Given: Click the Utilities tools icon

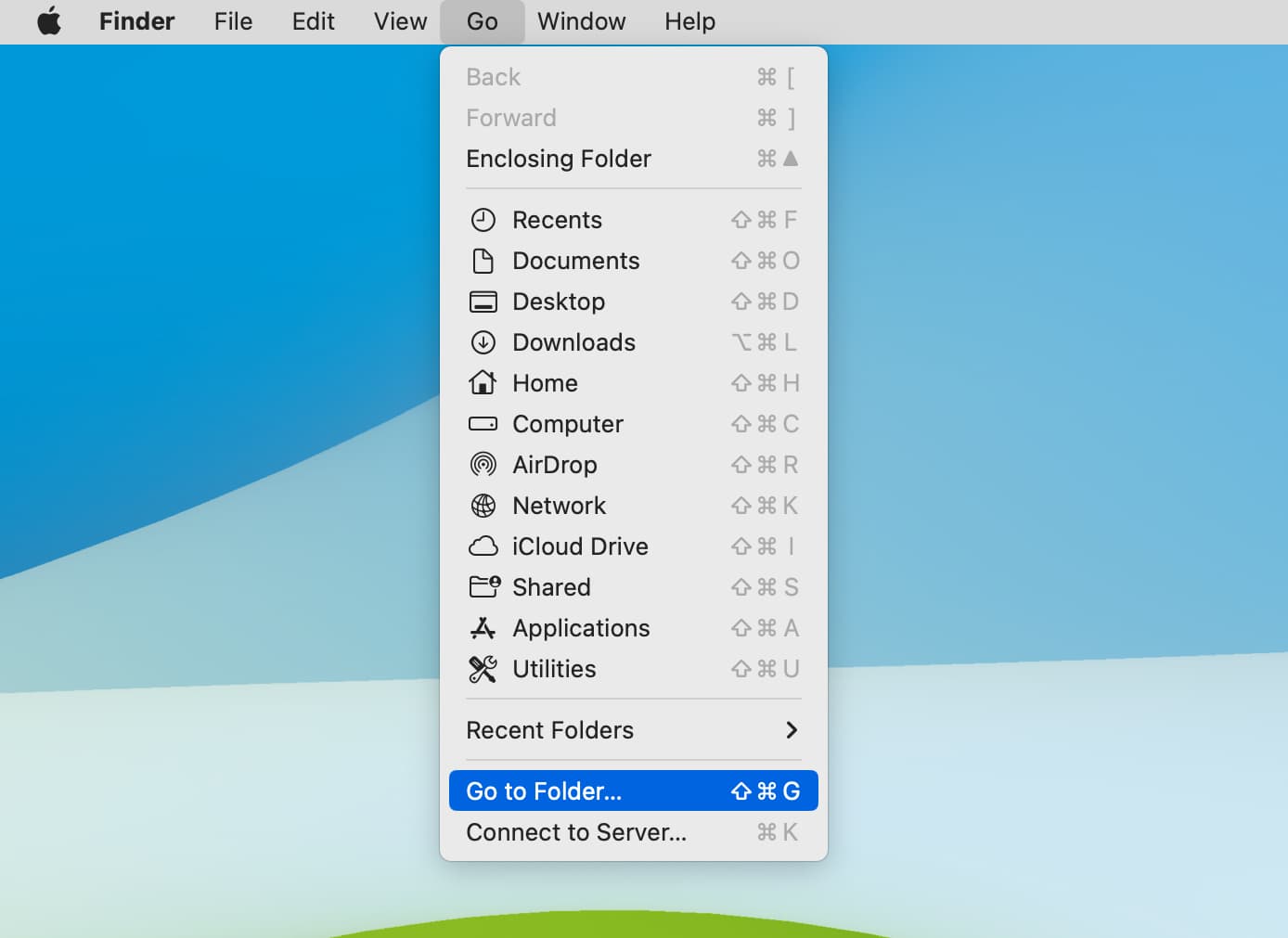Looking at the screenshot, I should click(x=483, y=669).
